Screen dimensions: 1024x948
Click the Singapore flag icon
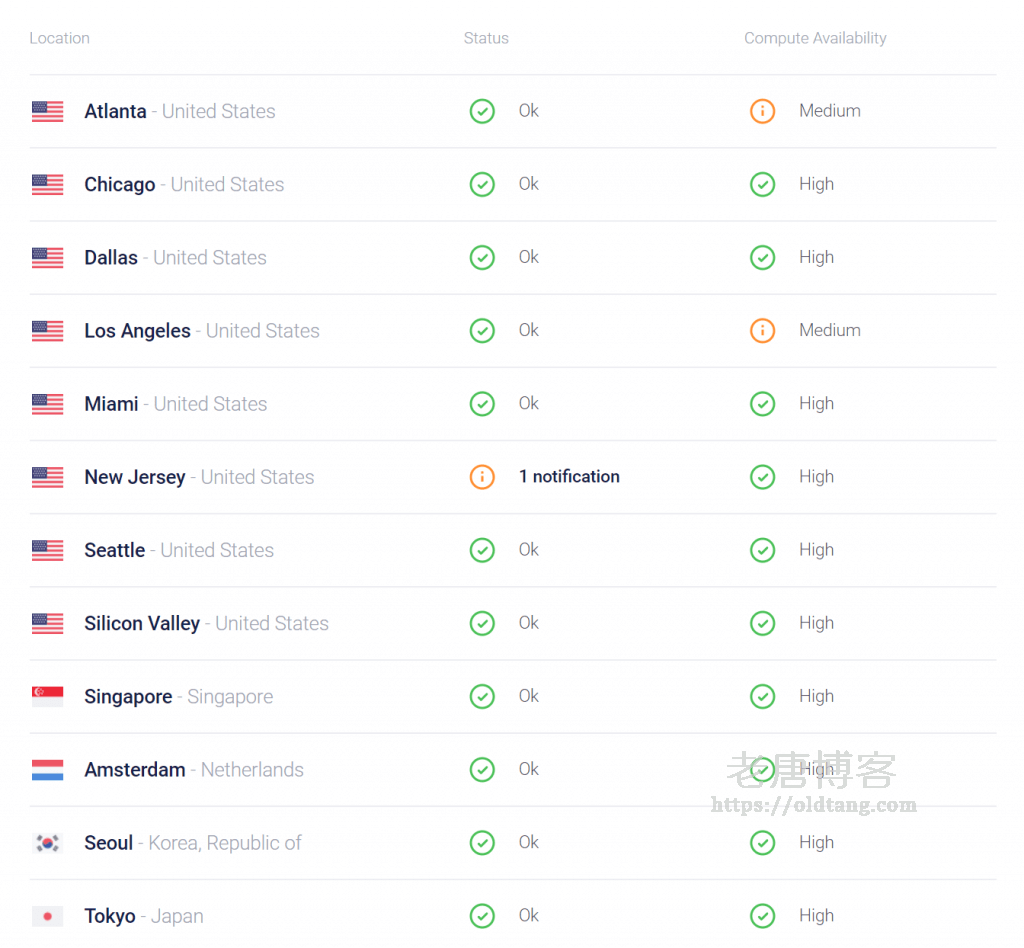(x=47, y=697)
